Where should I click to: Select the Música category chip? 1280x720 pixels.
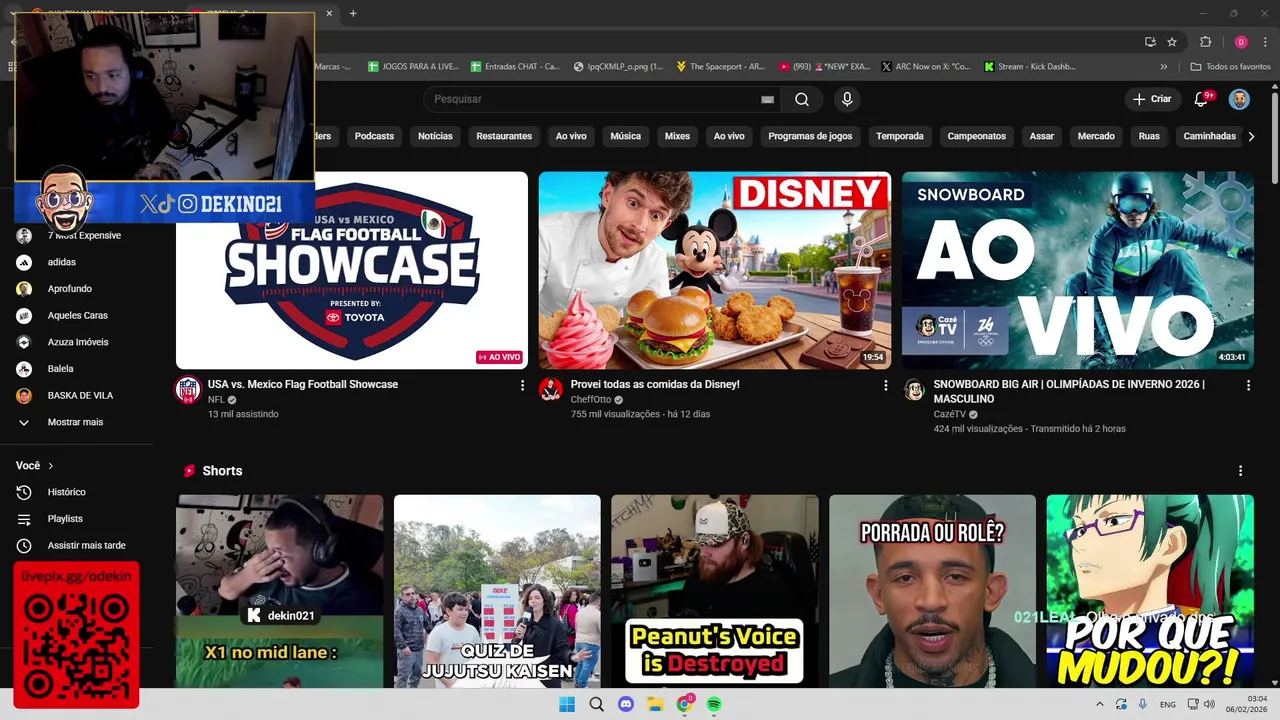pyautogui.click(x=626, y=136)
